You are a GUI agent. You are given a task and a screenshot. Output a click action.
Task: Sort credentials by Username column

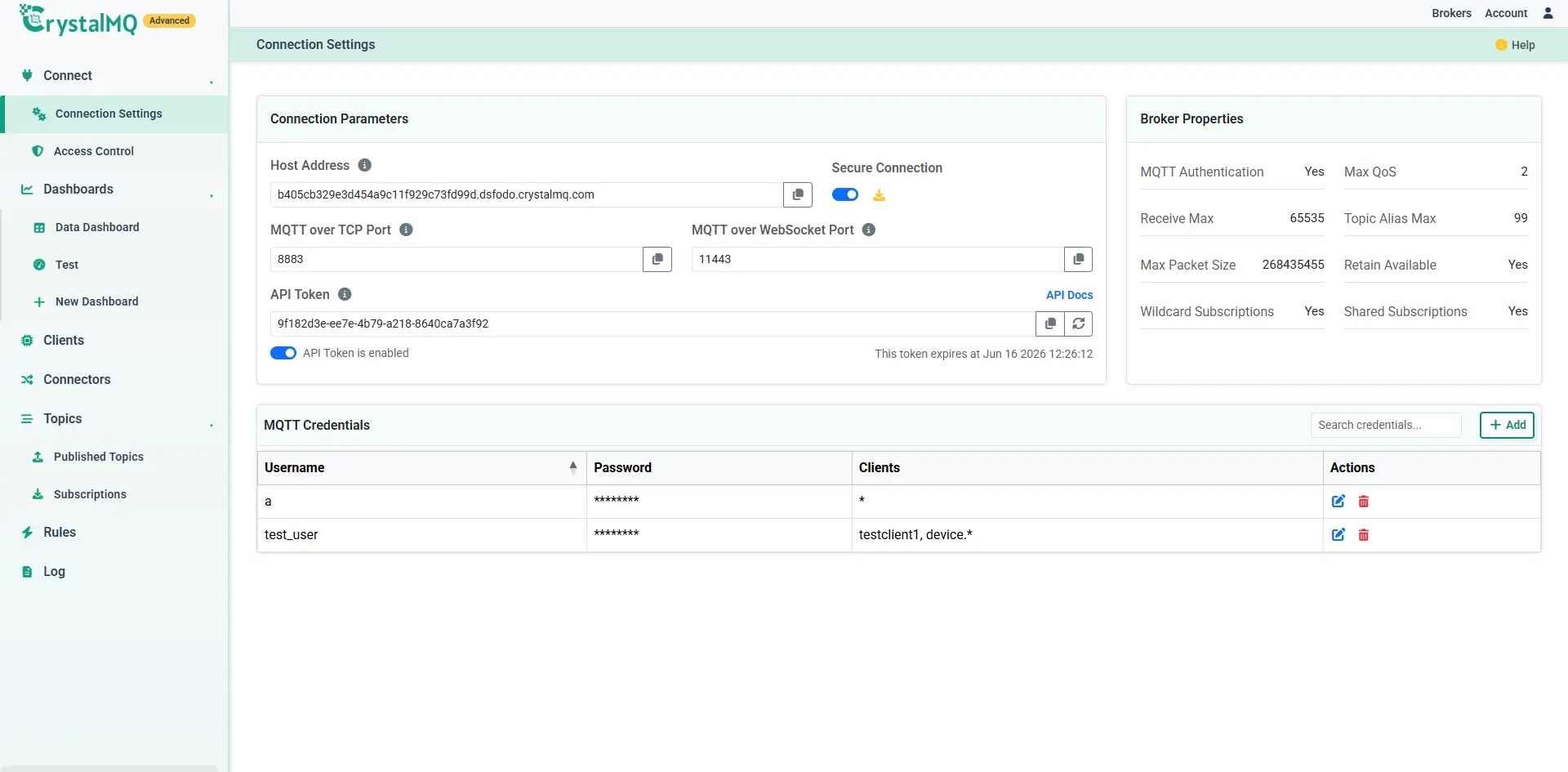click(421, 467)
